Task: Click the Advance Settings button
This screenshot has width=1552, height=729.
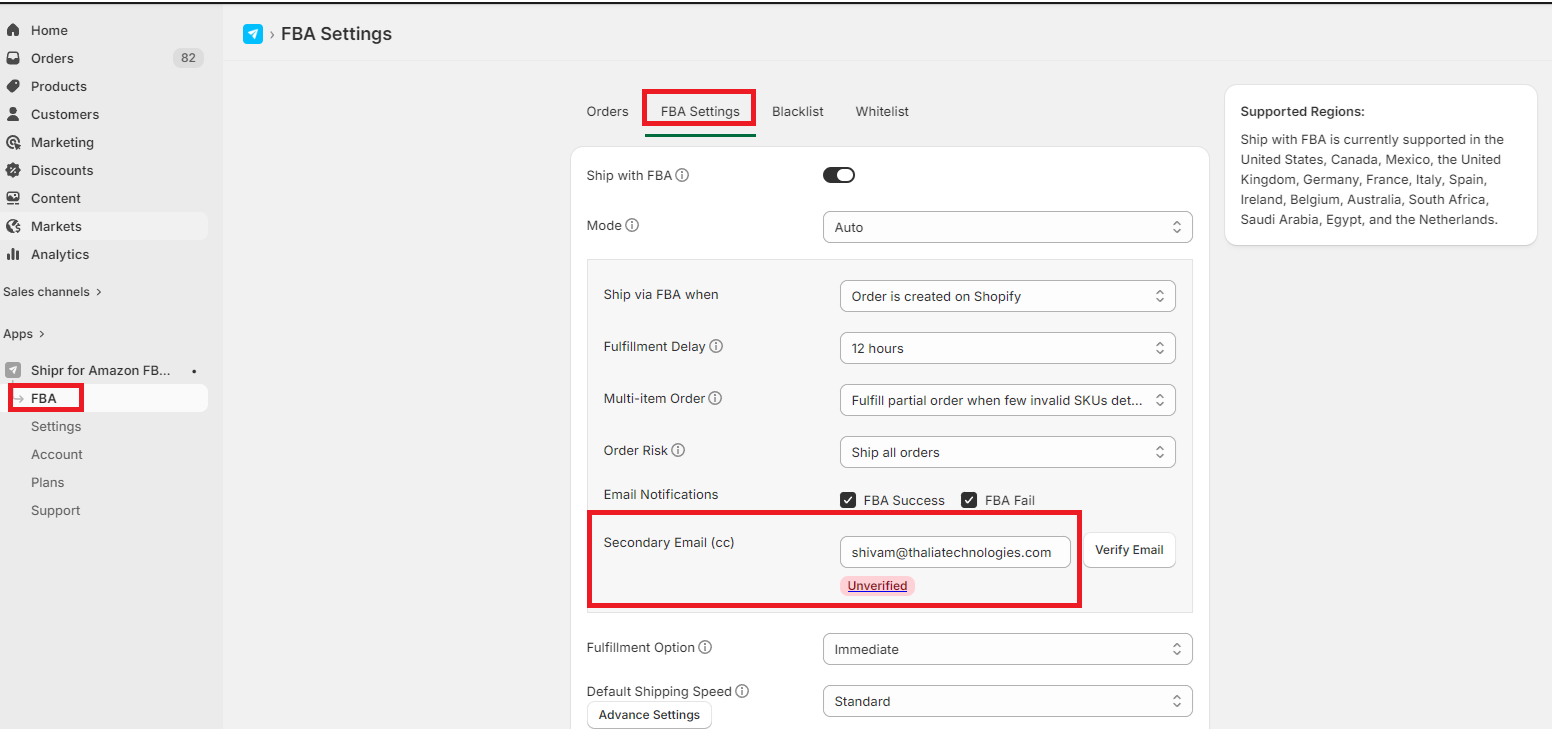Action: (x=649, y=715)
